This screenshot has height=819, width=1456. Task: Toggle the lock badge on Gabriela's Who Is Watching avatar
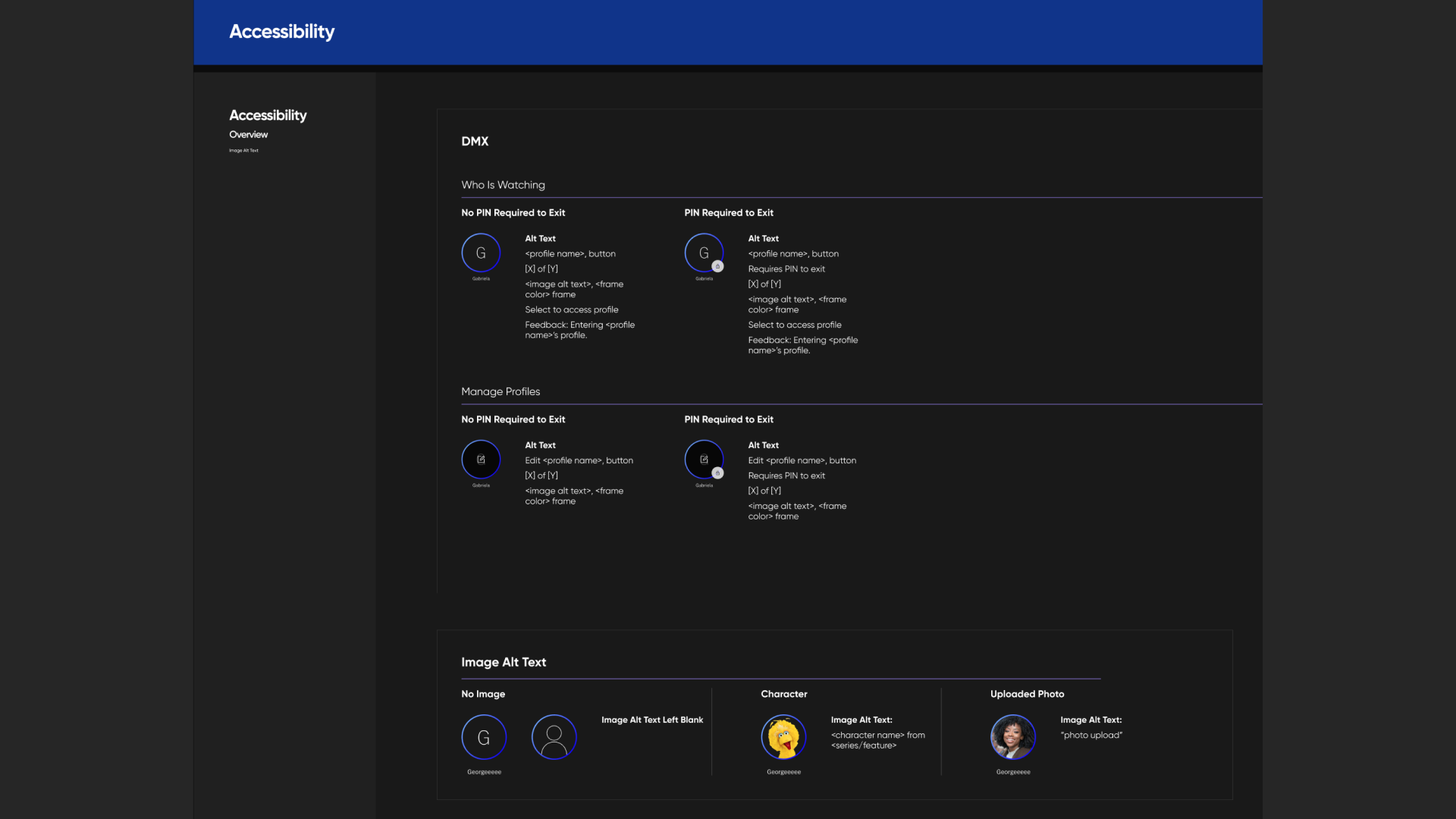click(x=717, y=266)
